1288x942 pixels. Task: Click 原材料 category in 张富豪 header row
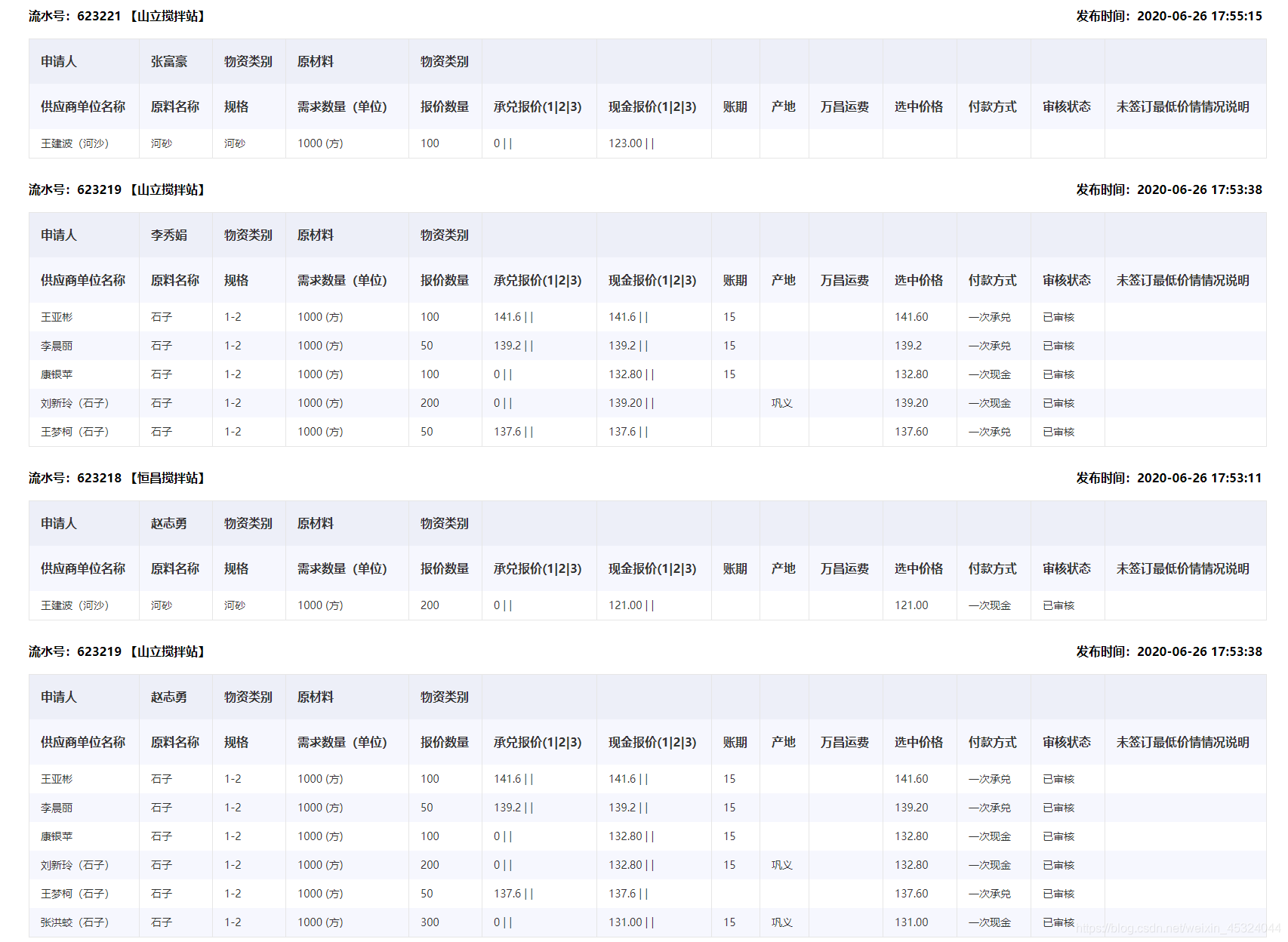(x=316, y=61)
